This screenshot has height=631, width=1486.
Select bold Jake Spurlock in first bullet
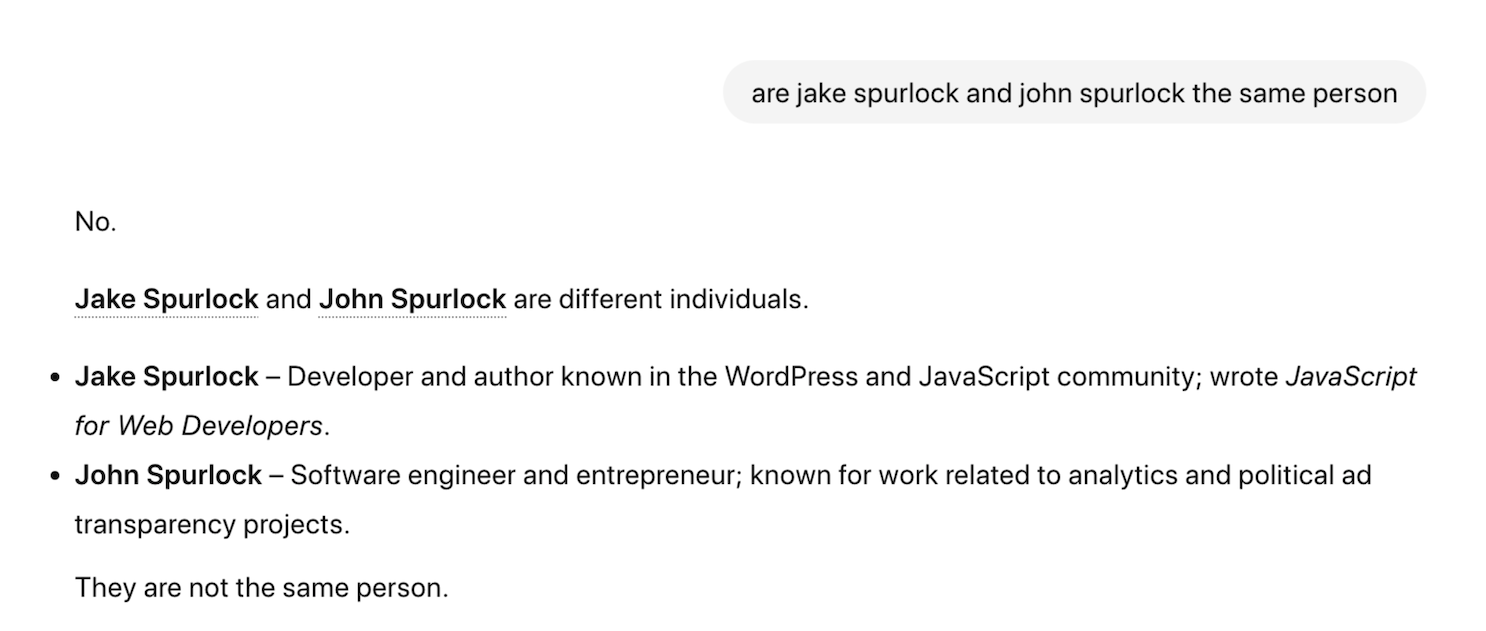[166, 377]
